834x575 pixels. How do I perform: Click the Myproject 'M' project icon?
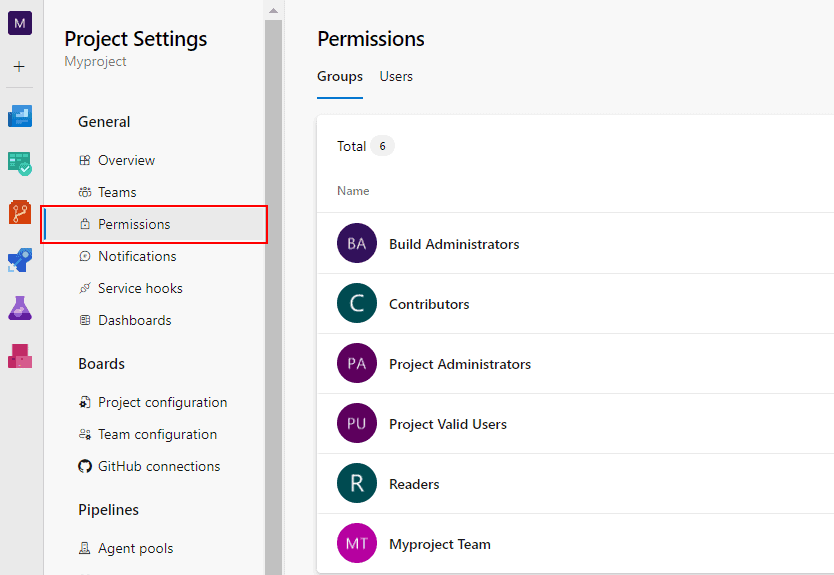coord(20,23)
